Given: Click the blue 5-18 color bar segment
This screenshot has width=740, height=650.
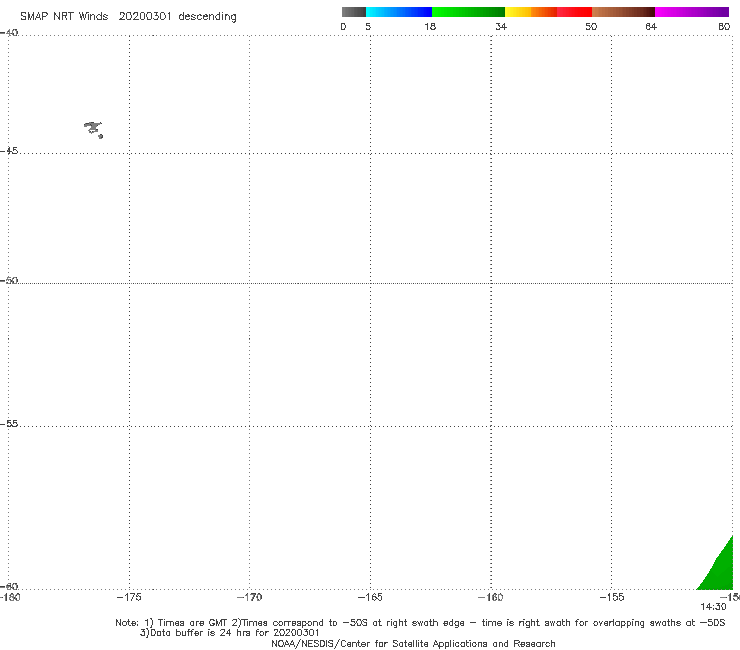Looking at the screenshot, I should [399, 12].
